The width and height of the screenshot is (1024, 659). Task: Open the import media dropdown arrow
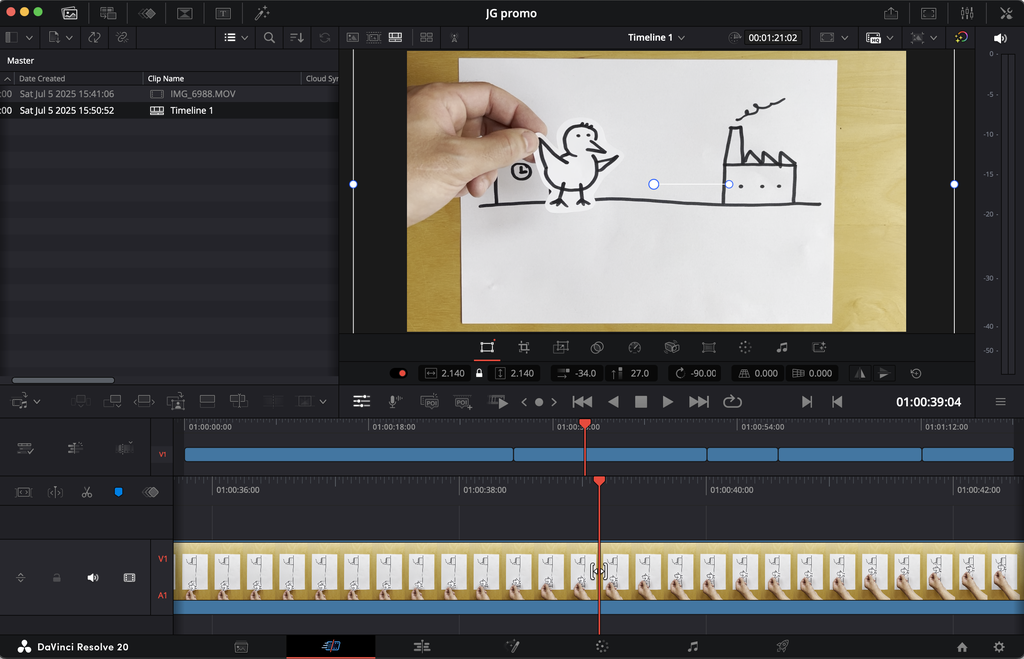click(x=69, y=38)
